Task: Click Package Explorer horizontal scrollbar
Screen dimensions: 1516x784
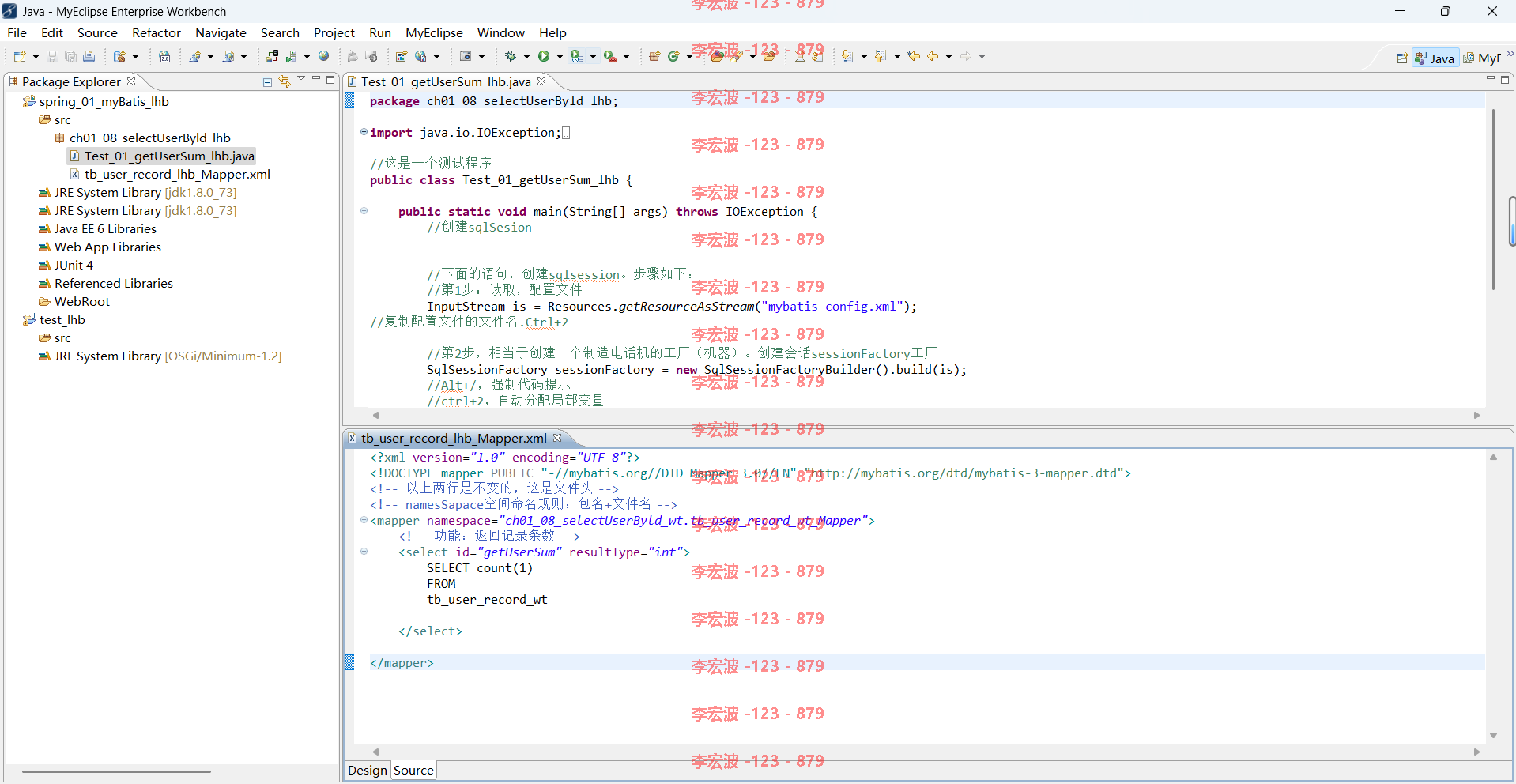Action: [x=116, y=771]
